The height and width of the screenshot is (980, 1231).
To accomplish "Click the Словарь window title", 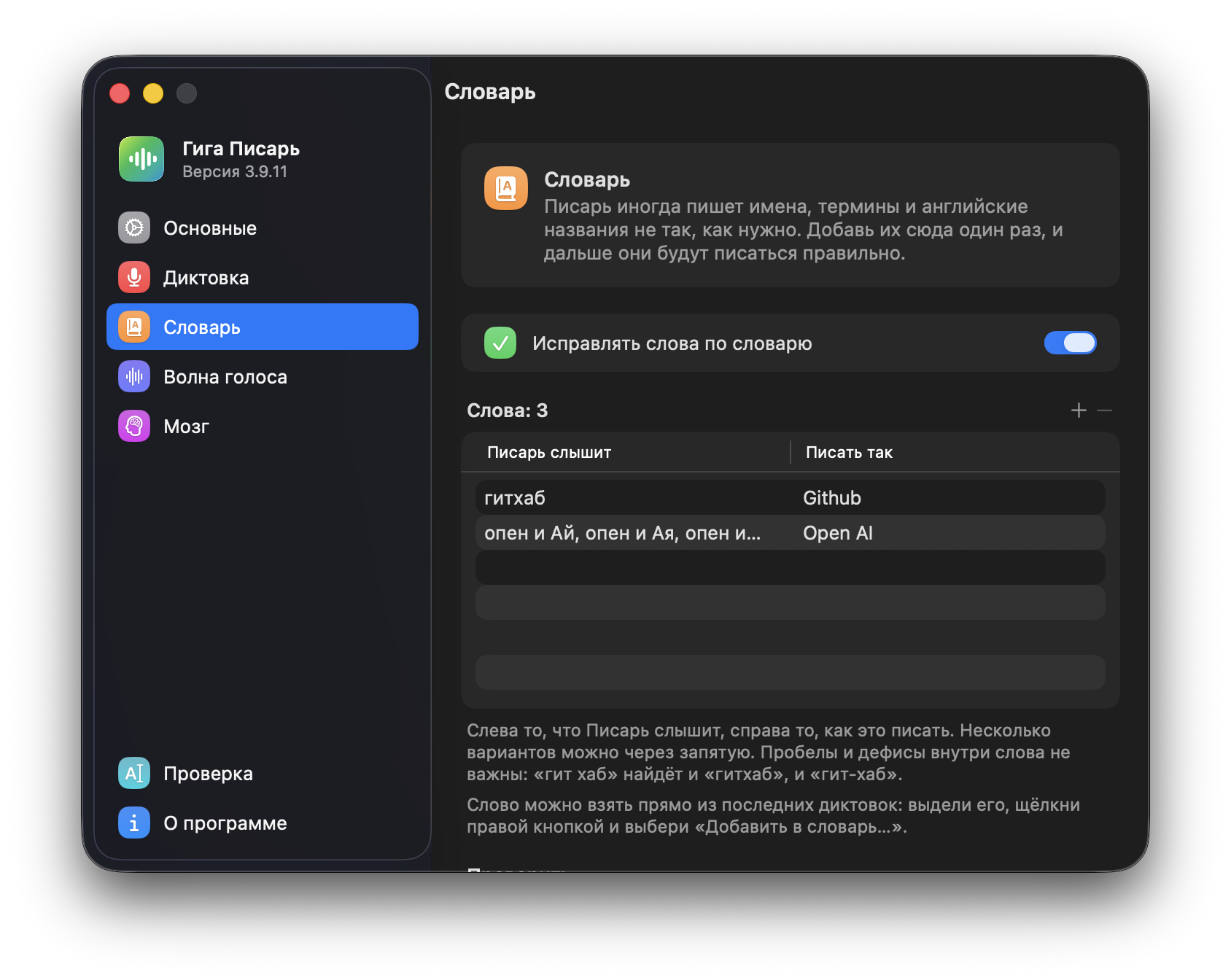I will 490,92.
